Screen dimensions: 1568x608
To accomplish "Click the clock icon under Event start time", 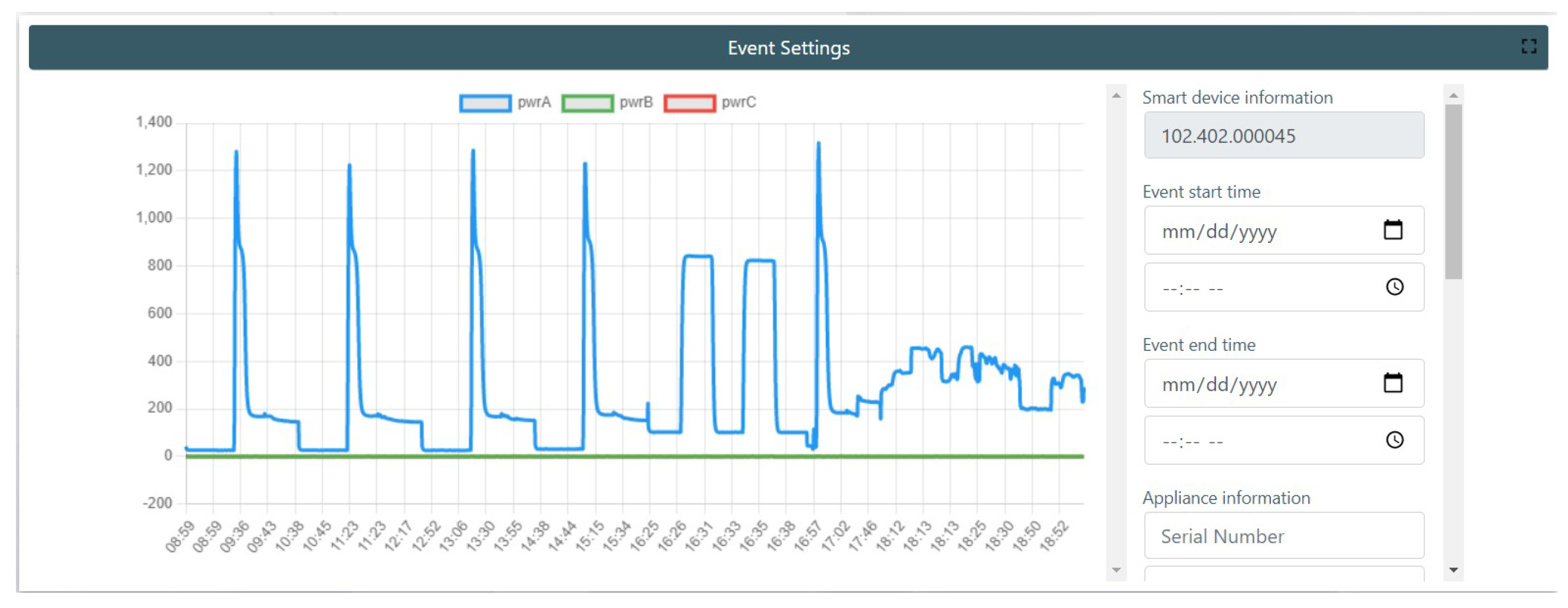I will tap(1394, 287).
